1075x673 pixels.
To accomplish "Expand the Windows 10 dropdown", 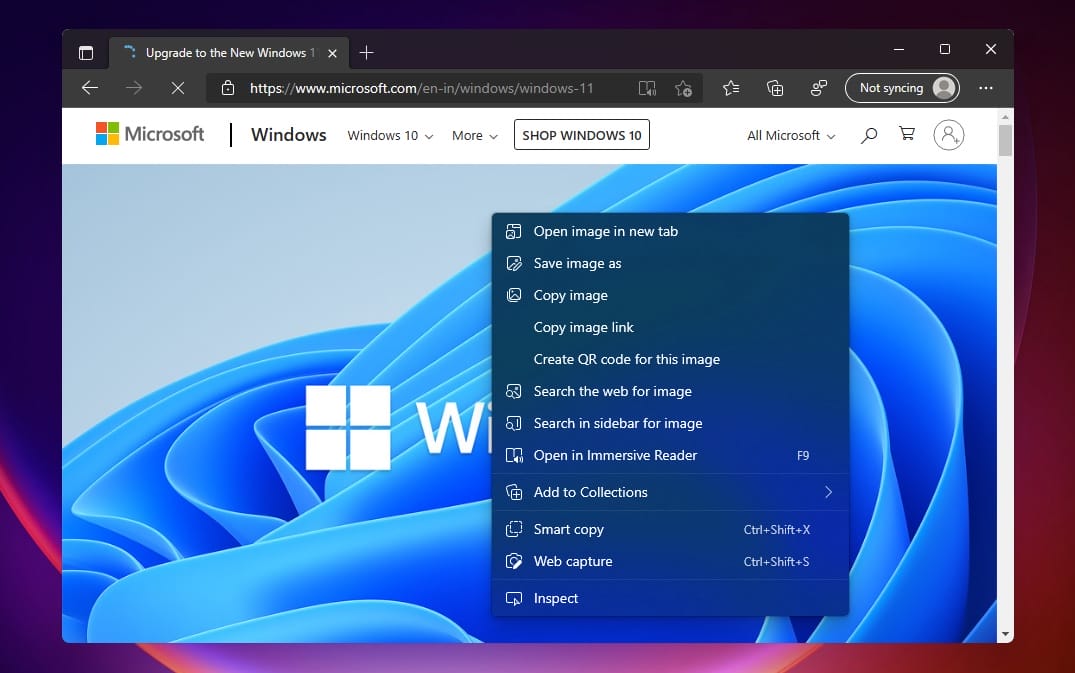I will [389, 135].
